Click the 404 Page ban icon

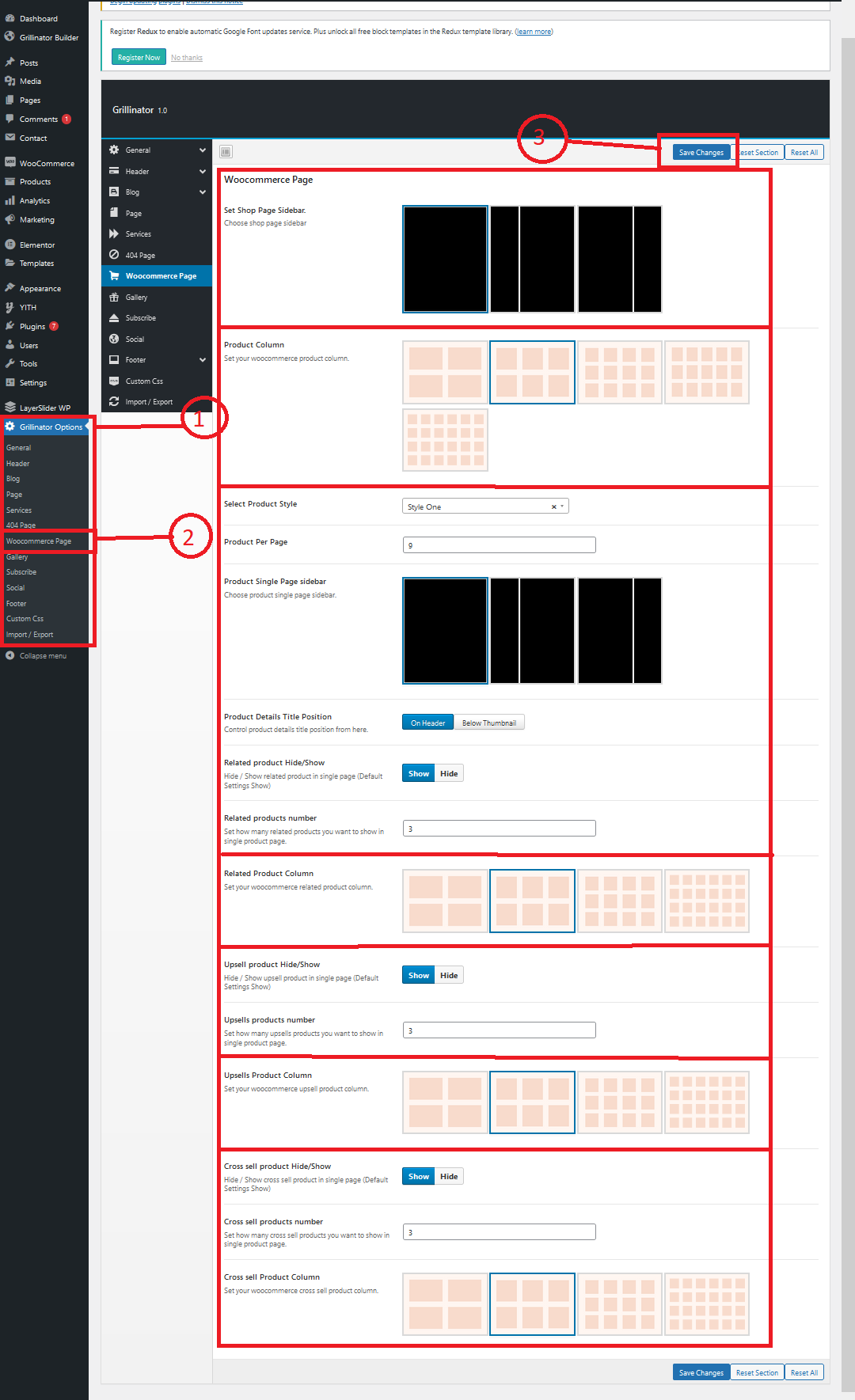(114, 255)
